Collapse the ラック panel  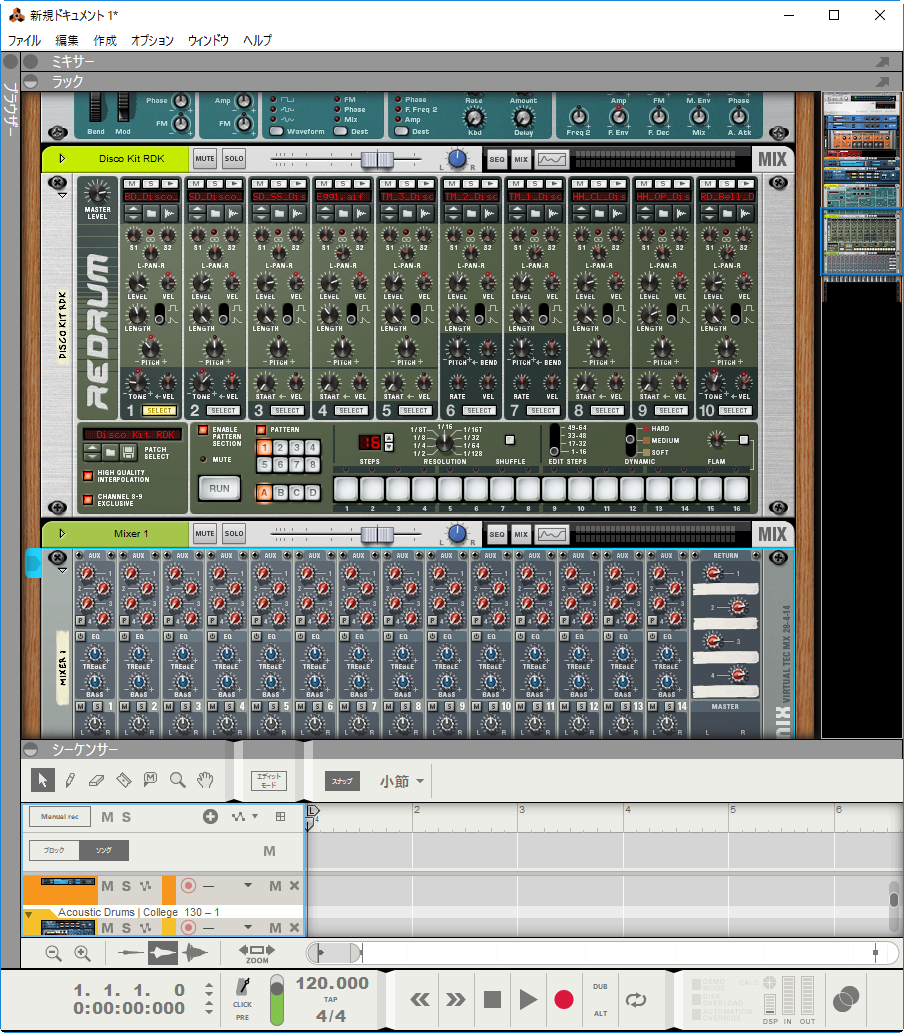click(x=30, y=82)
